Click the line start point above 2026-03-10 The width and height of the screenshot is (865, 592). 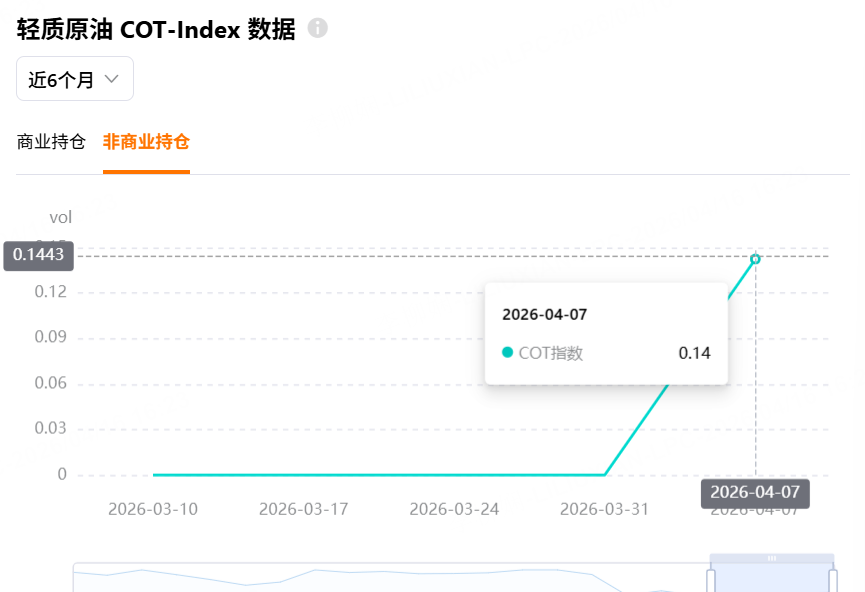[x=154, y=475]
